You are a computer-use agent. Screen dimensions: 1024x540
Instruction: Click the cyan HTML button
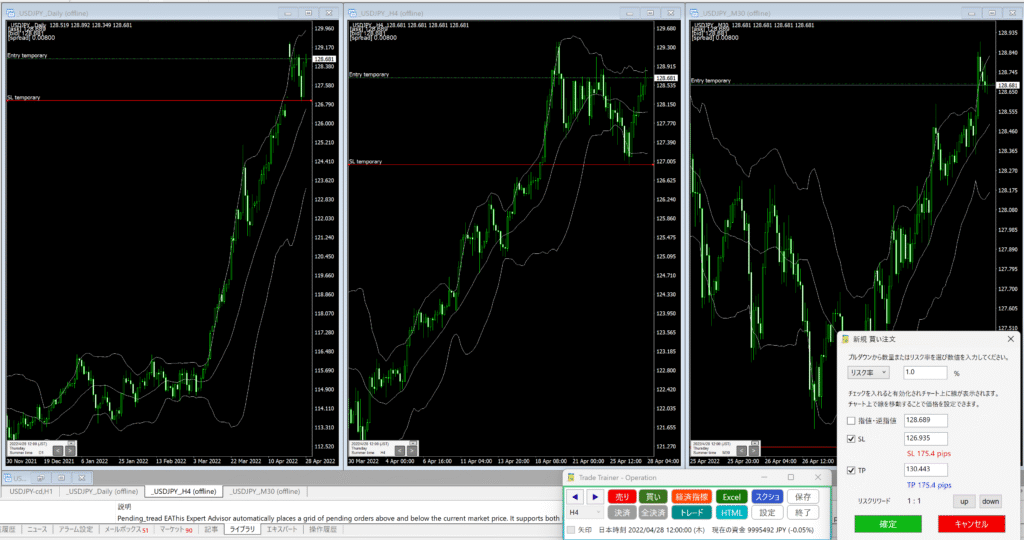coord(731,513)
